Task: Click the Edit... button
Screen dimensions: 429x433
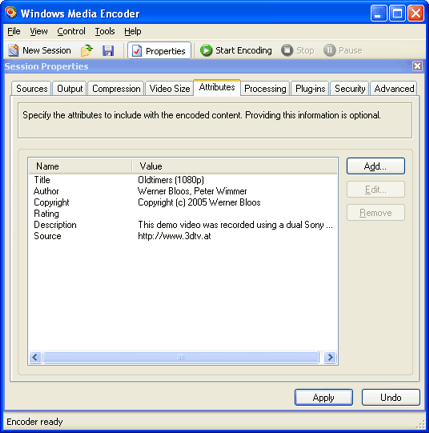Action: (376, 189)
